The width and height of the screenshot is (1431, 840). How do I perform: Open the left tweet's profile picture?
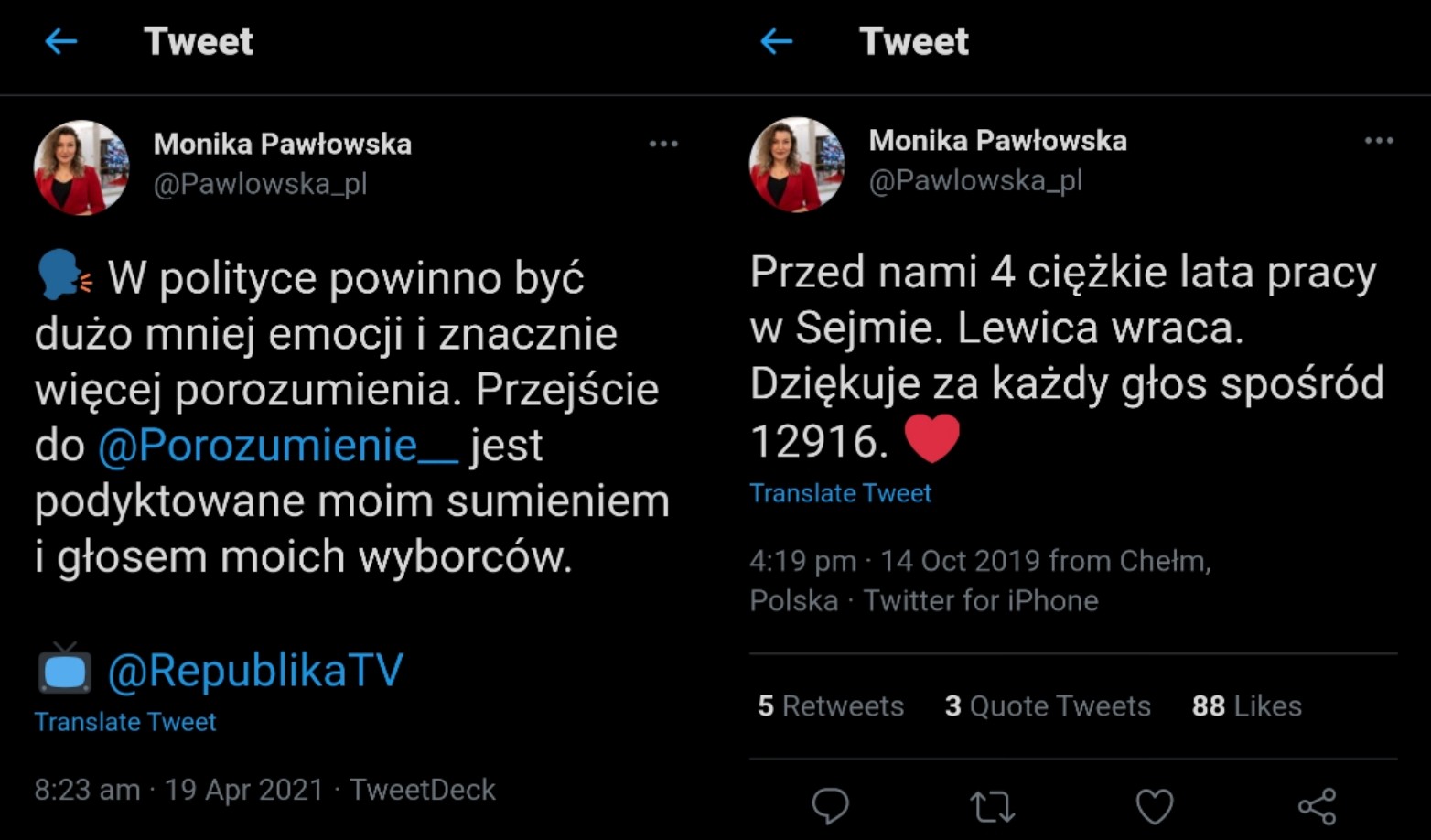[81, 167]
